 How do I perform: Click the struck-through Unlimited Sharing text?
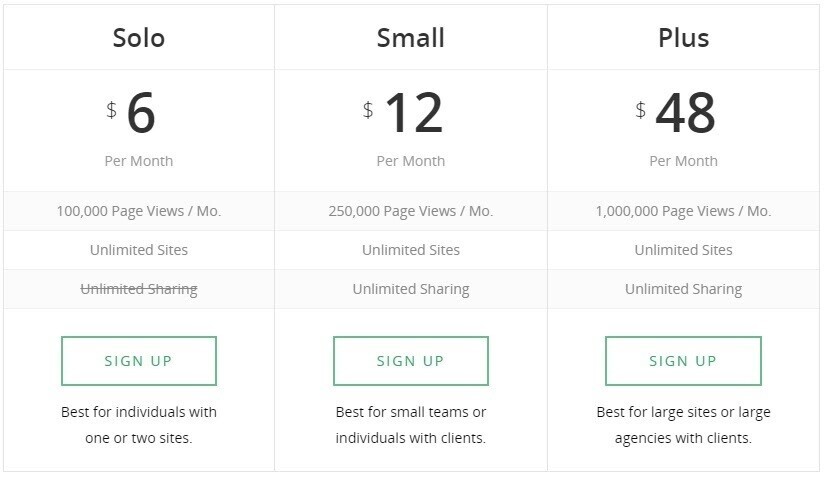click(x=139, y=289)
